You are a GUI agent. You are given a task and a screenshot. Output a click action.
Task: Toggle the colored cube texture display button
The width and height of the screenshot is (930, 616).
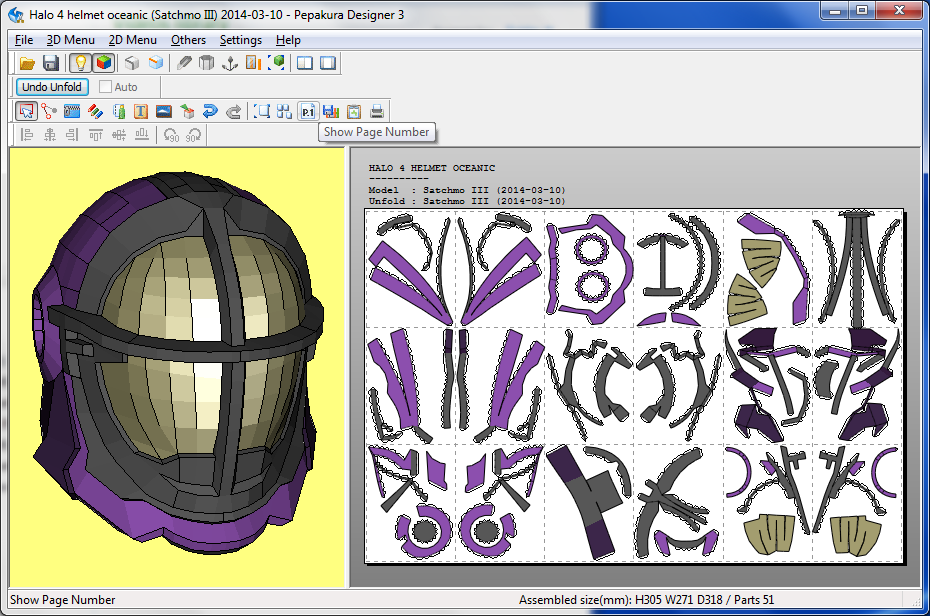[x=104, y=63]
